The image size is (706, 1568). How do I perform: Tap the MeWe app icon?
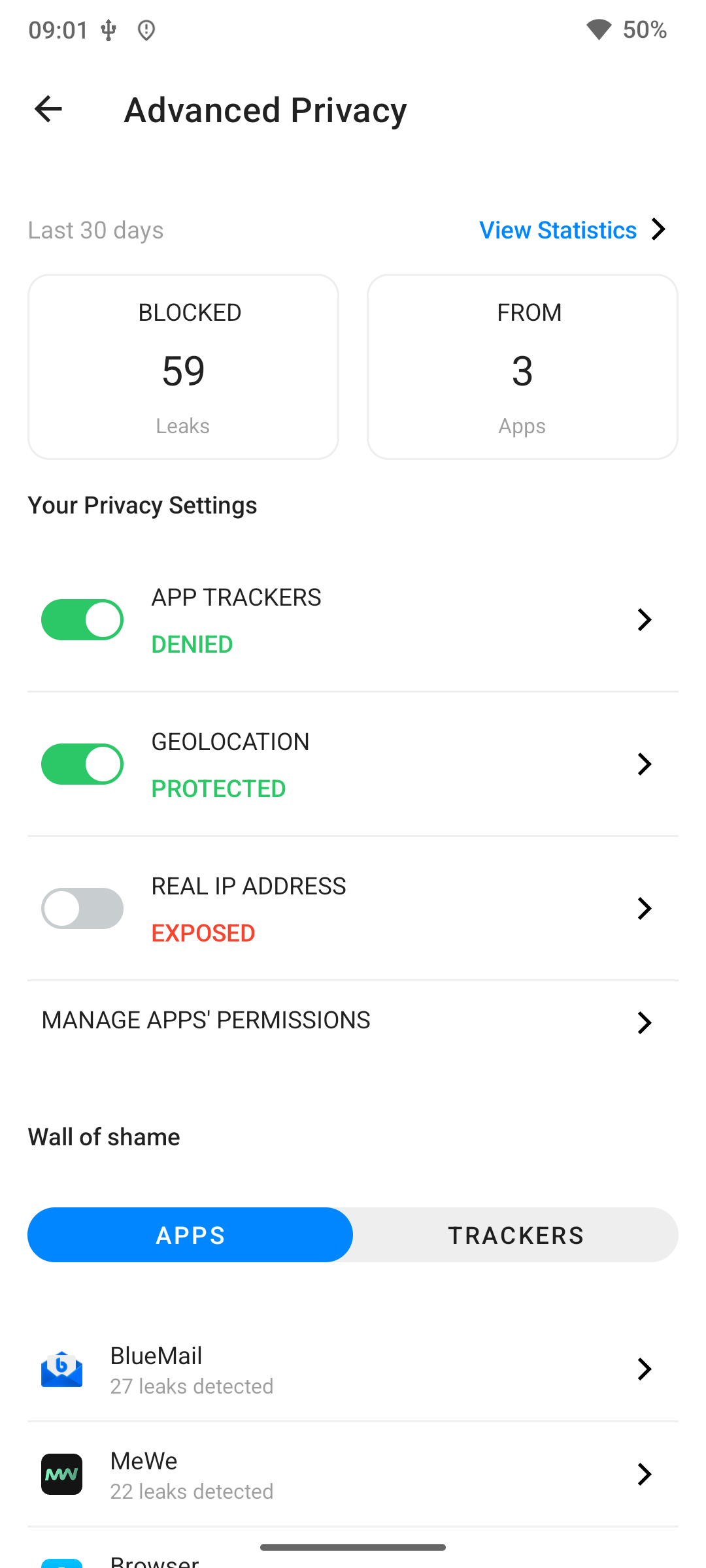pyautogui.click(x=61, y=1474)
